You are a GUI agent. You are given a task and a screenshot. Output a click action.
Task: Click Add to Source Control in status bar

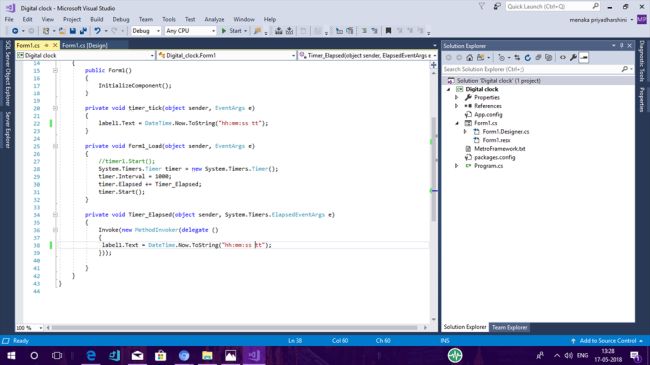(607, 341)
